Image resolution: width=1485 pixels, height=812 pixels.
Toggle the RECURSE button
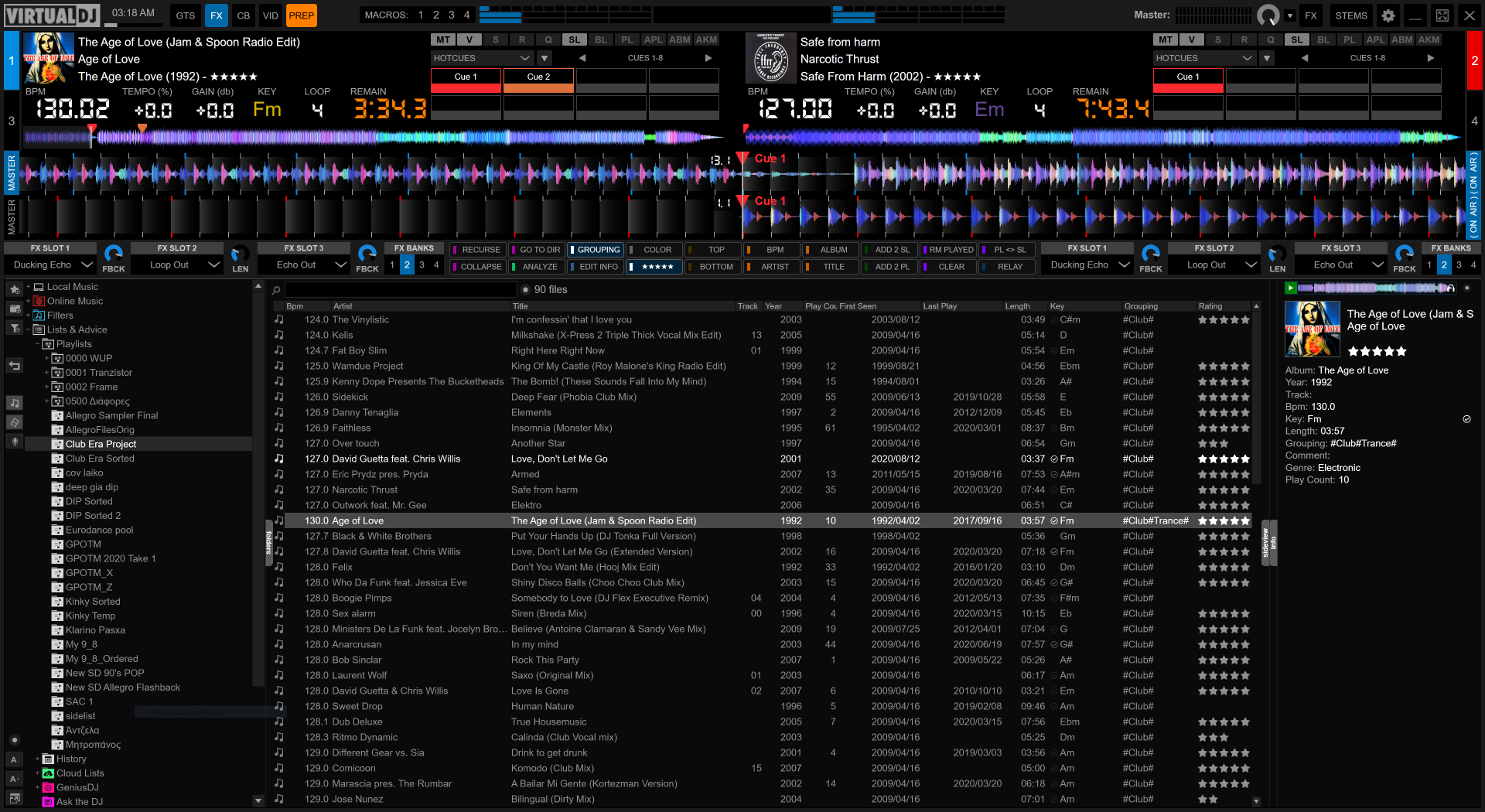click(x=478, y=250)
